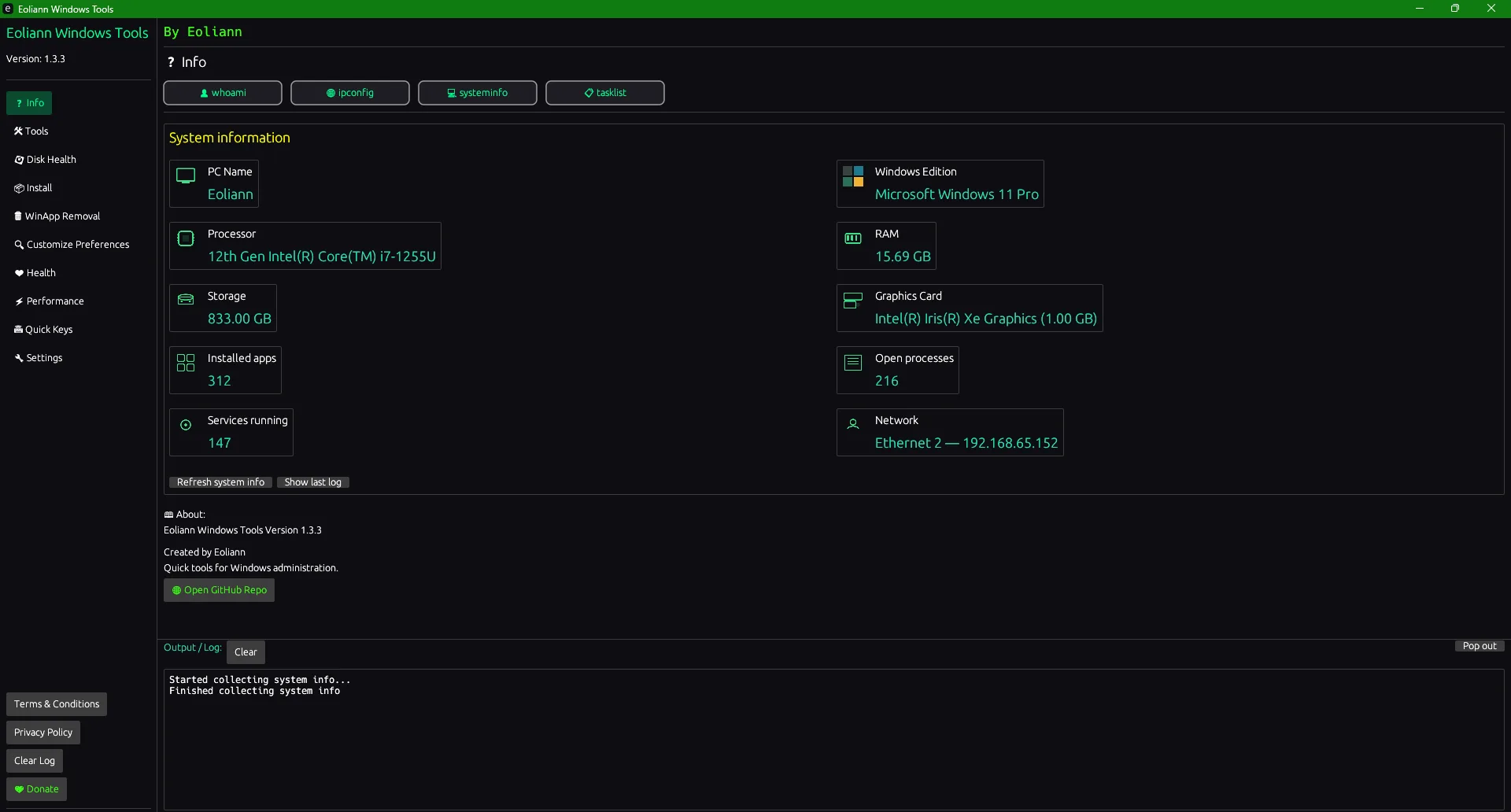Open the Donate link

36,789
